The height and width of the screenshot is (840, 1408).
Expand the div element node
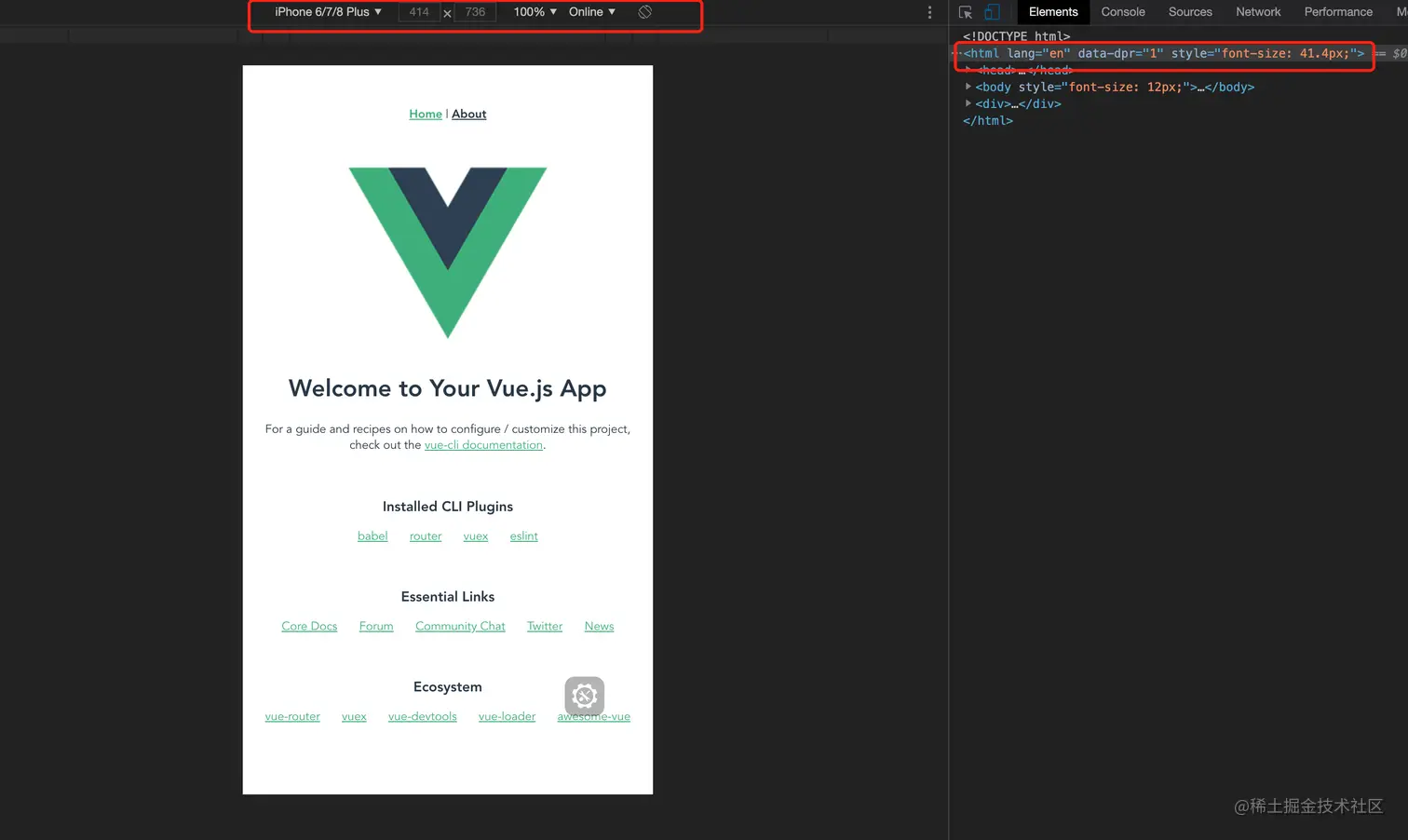pos(968,103)
